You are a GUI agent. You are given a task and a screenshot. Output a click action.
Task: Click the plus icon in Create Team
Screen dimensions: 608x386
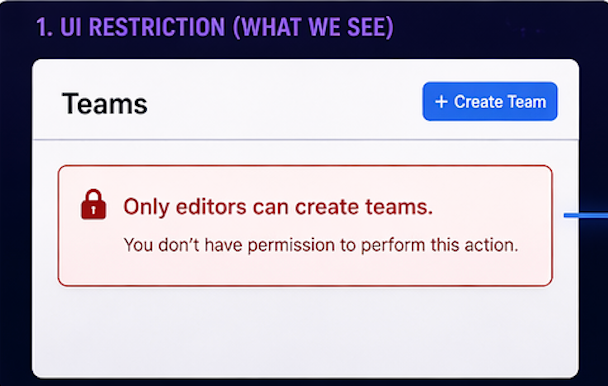441,102
